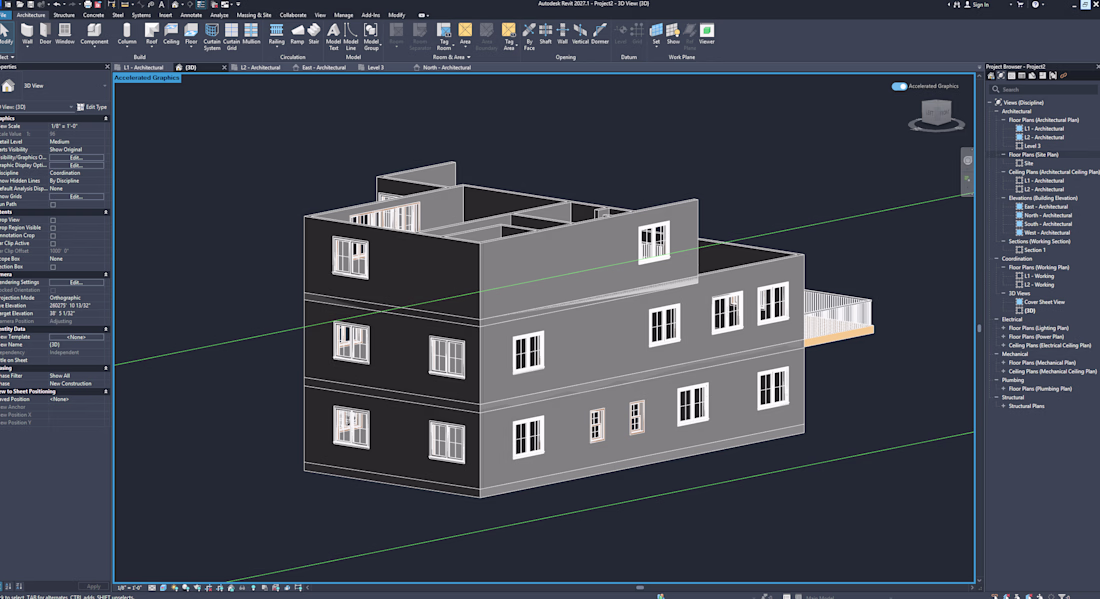Collapse the Architectural branch in Project Browser
The height and width of the screenshot is (599, 1100).
(x=996, y=112)
